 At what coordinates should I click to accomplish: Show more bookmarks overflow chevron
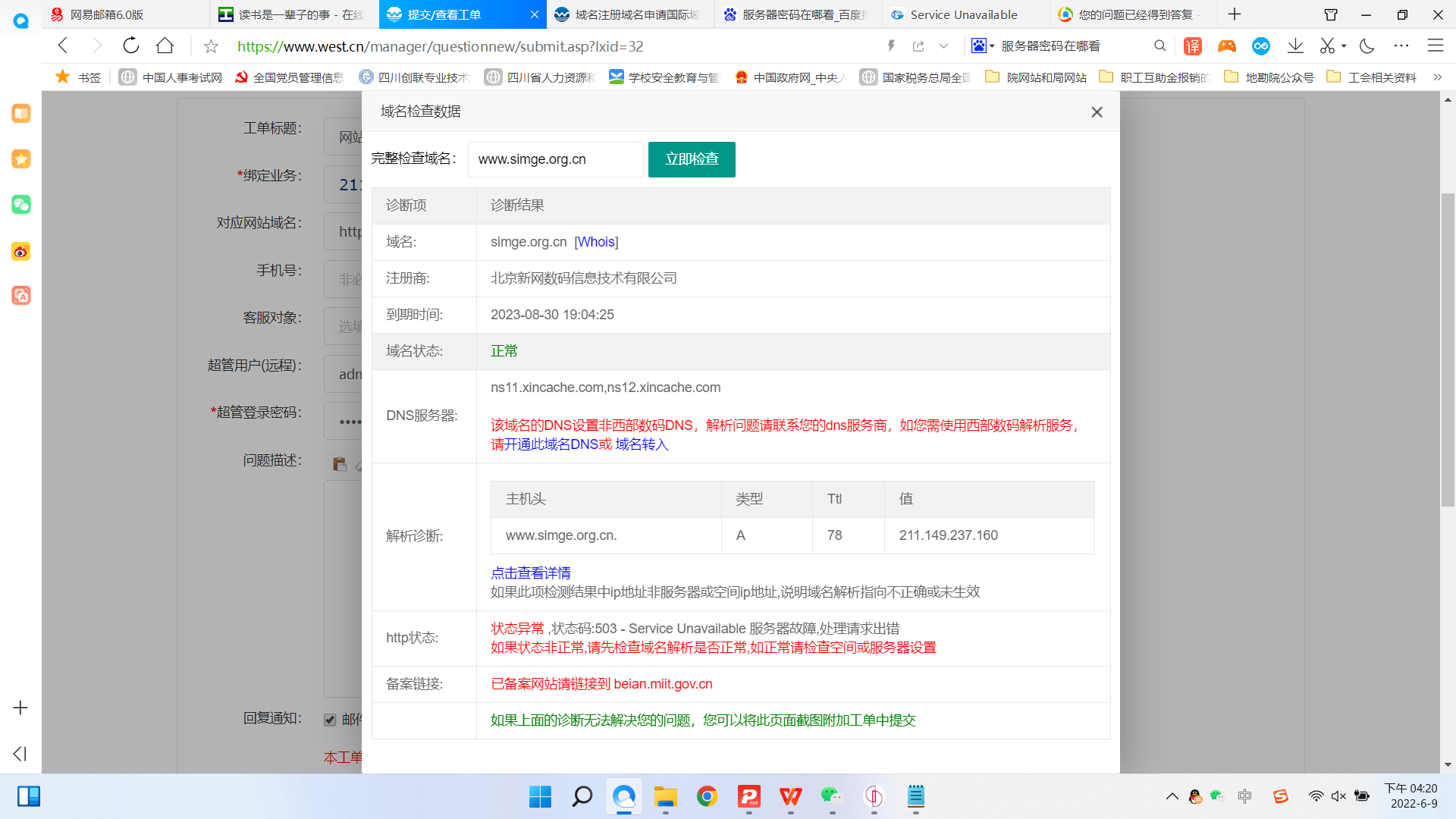point(1437,77)
